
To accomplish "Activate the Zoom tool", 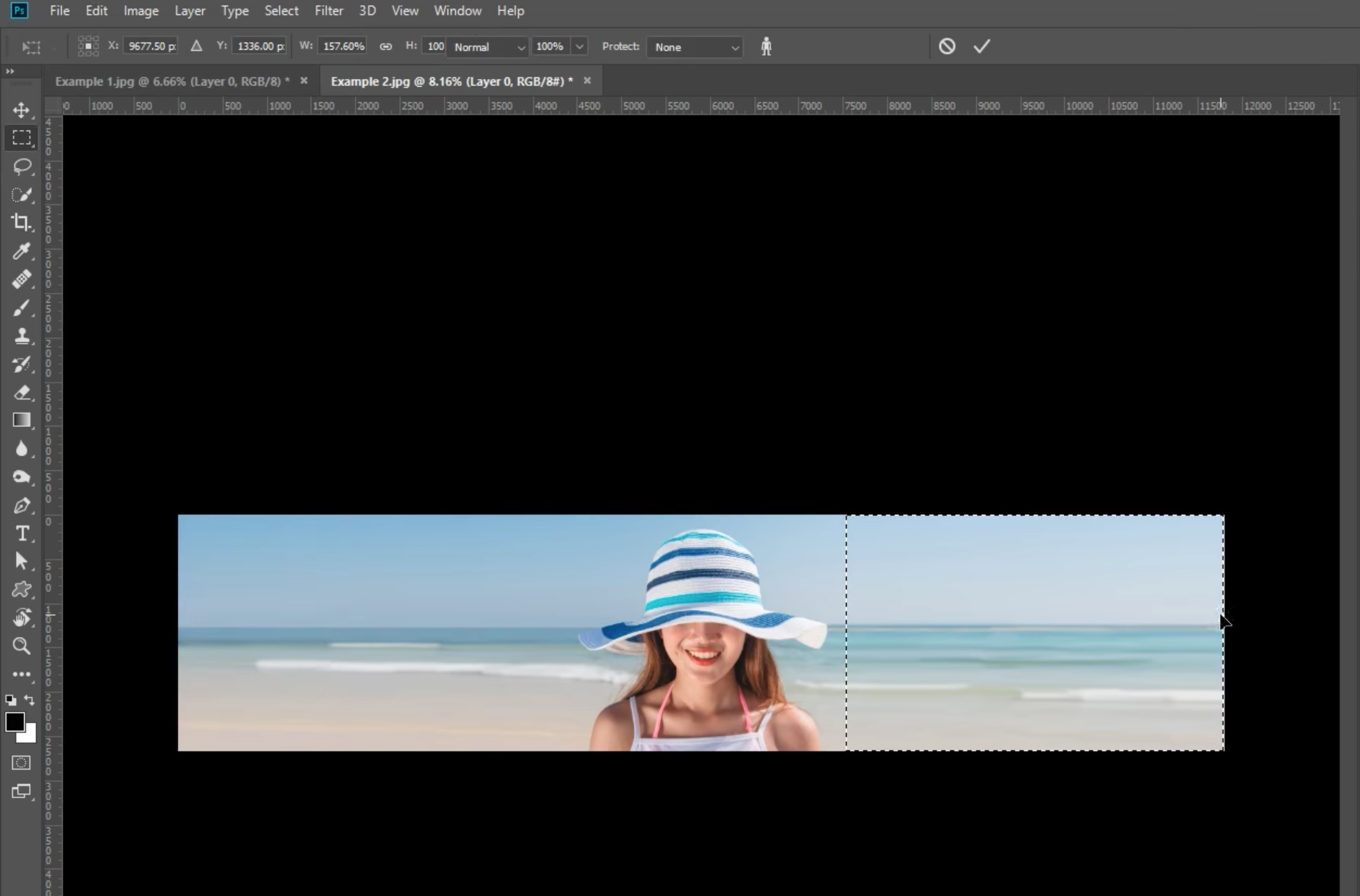I will tap(21, 646).
